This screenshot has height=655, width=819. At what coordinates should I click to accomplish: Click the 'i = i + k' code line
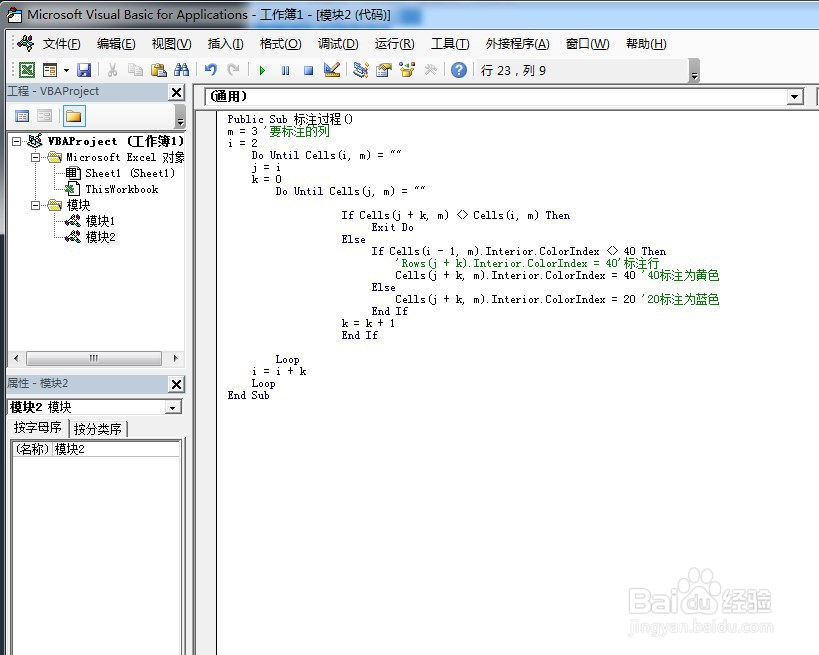tap(279, 371)
